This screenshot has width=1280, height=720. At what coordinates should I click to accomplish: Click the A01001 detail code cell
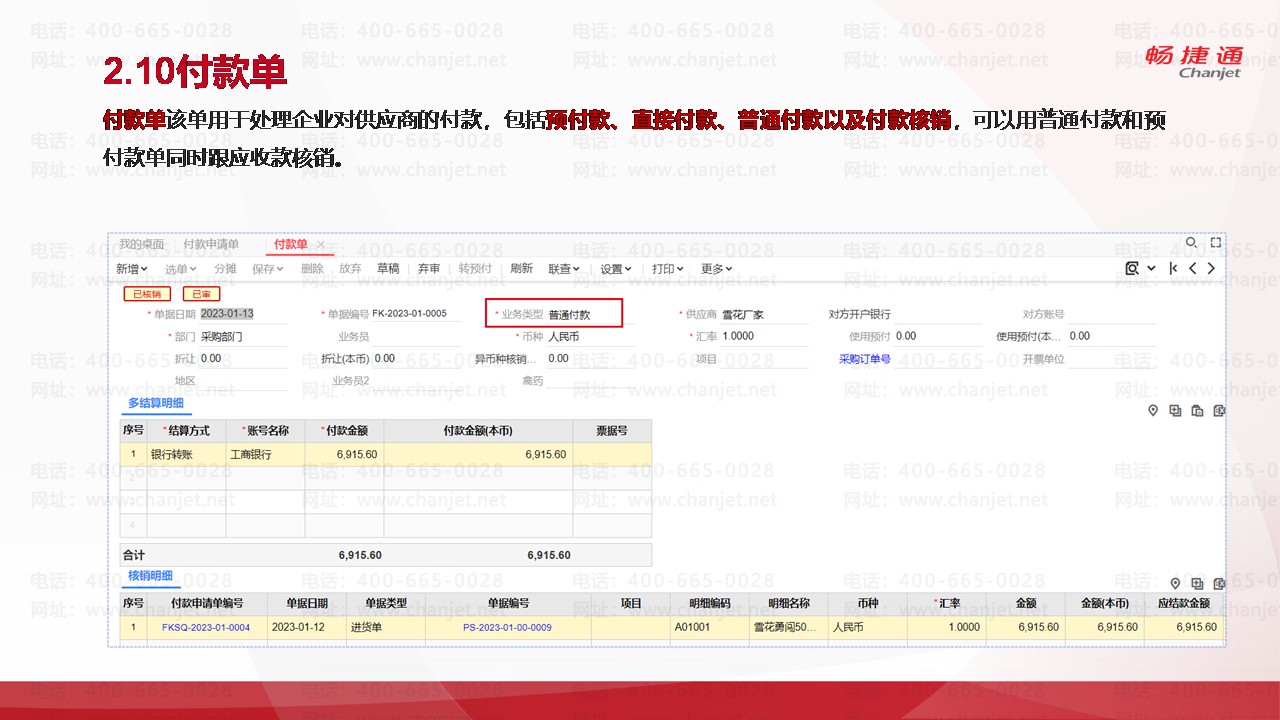pos(711,628)
